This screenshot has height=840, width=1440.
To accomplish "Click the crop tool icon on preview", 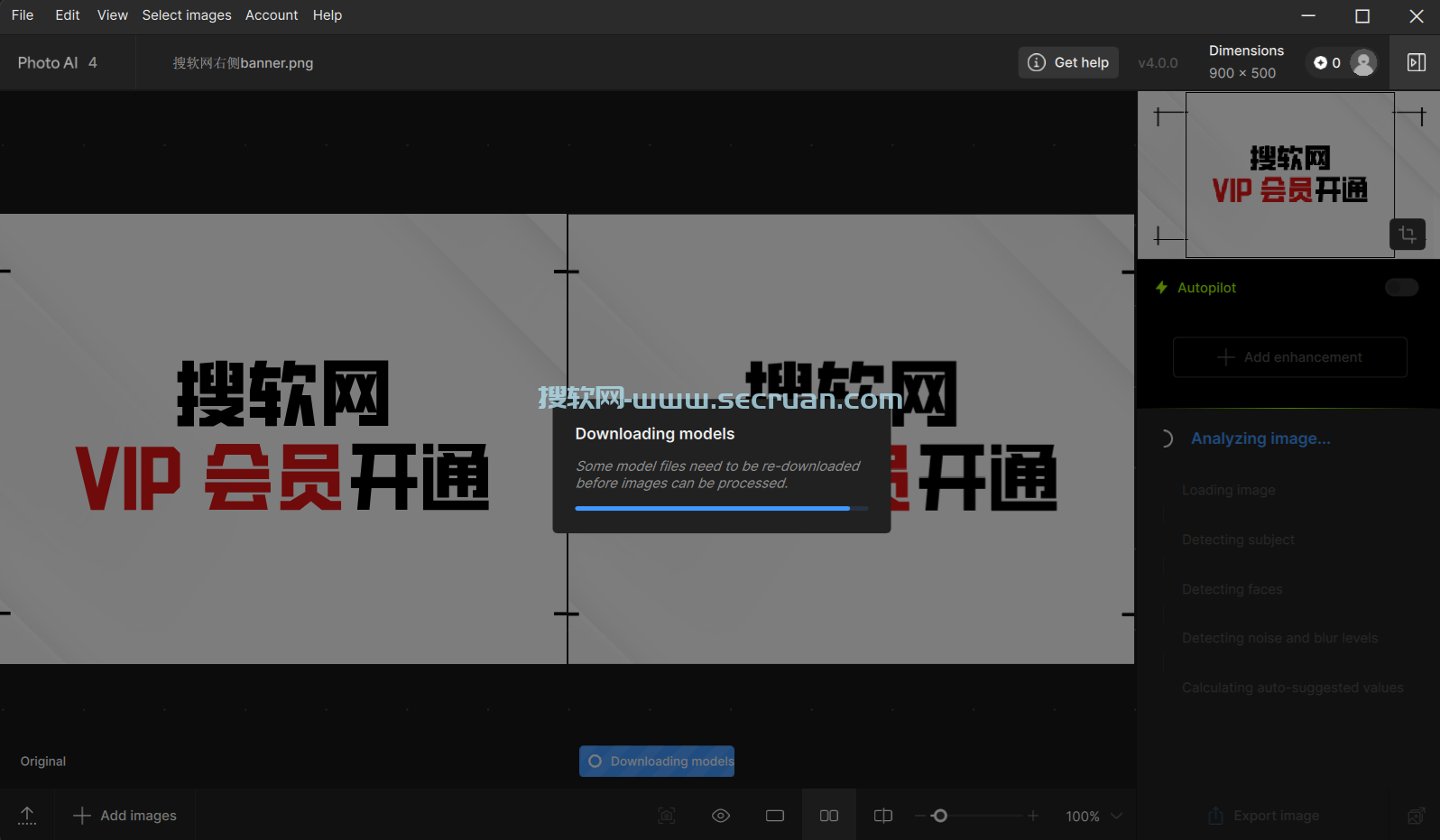I will 1408,235.
